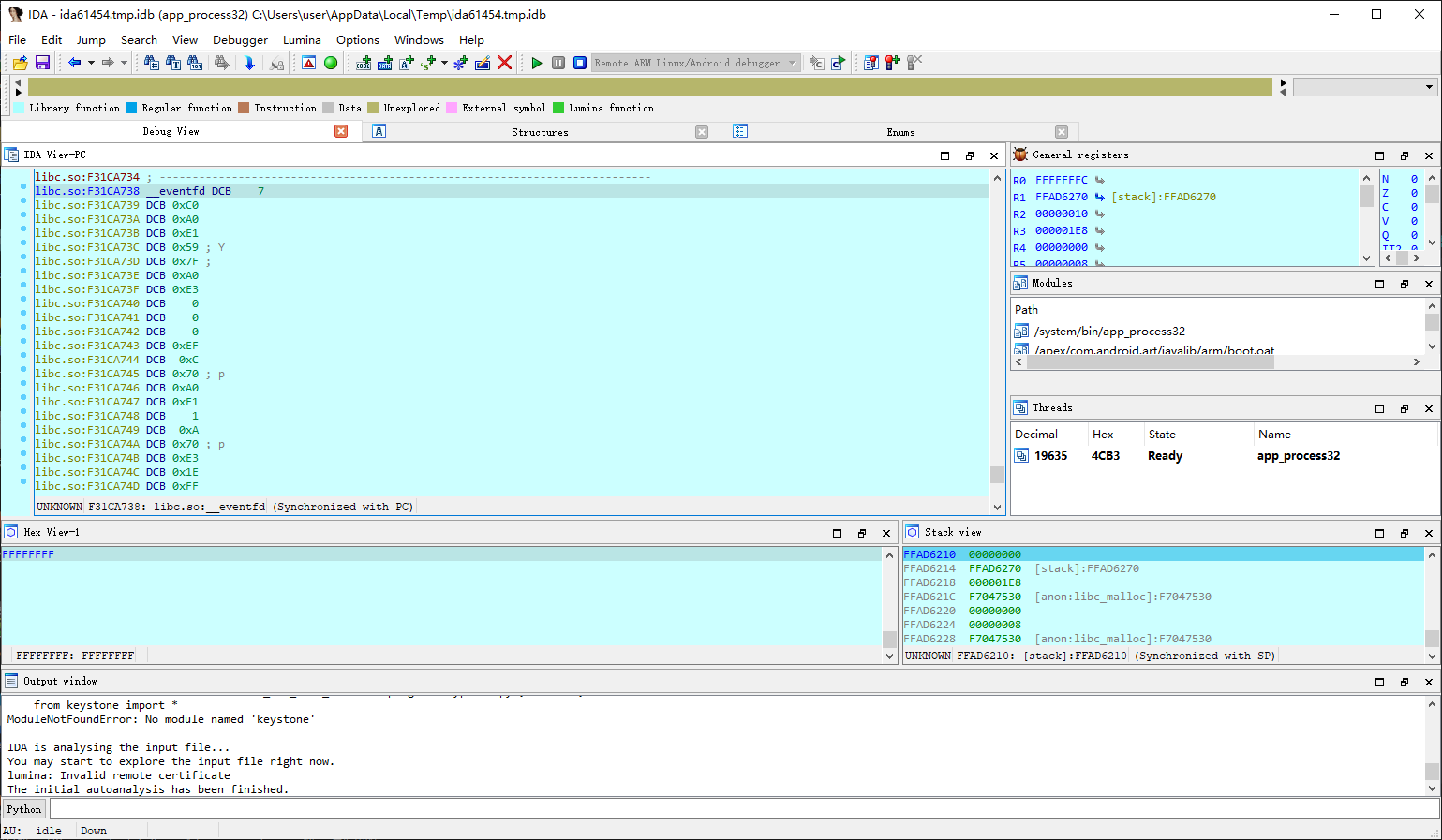Screen dimensions: 1442x840
Task: Float the Stack view panel
Action: 1405,533
